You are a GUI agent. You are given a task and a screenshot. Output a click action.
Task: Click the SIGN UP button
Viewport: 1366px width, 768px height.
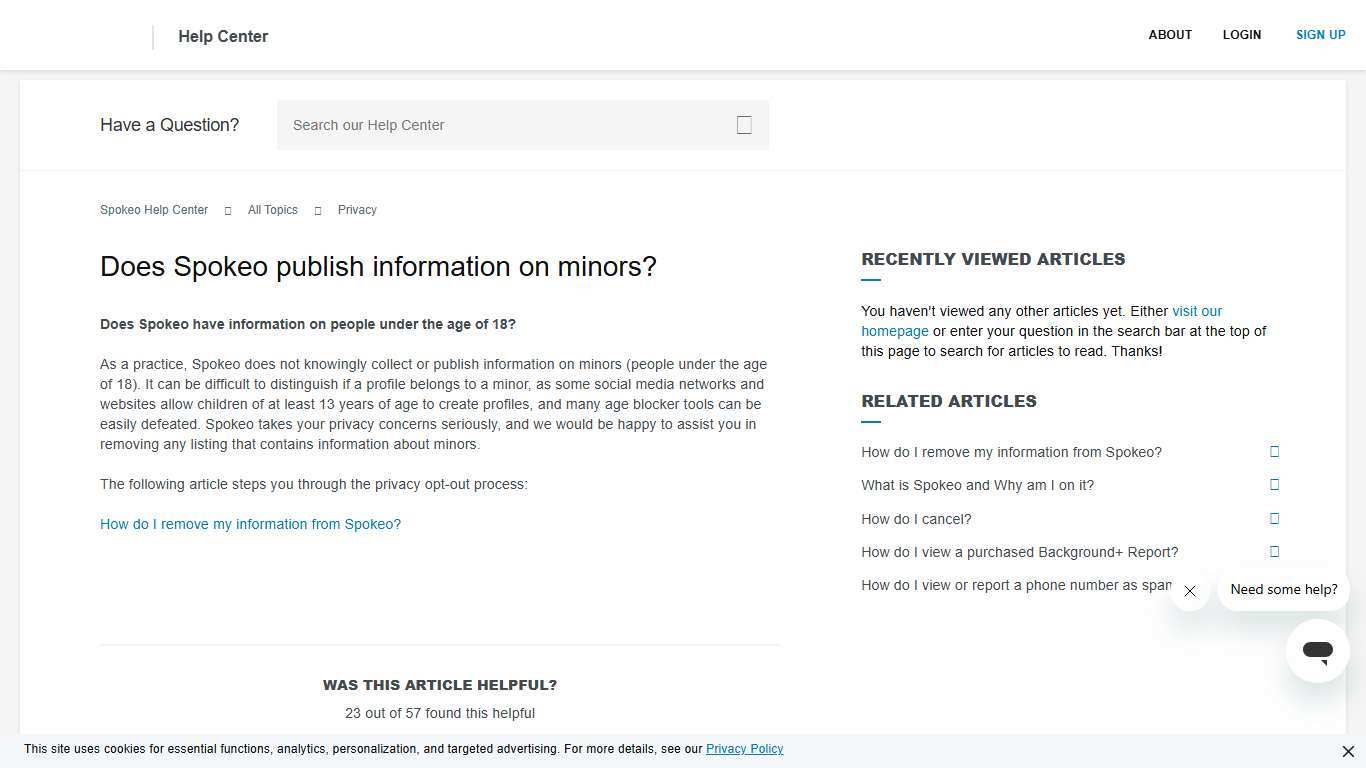[1320, 34]
